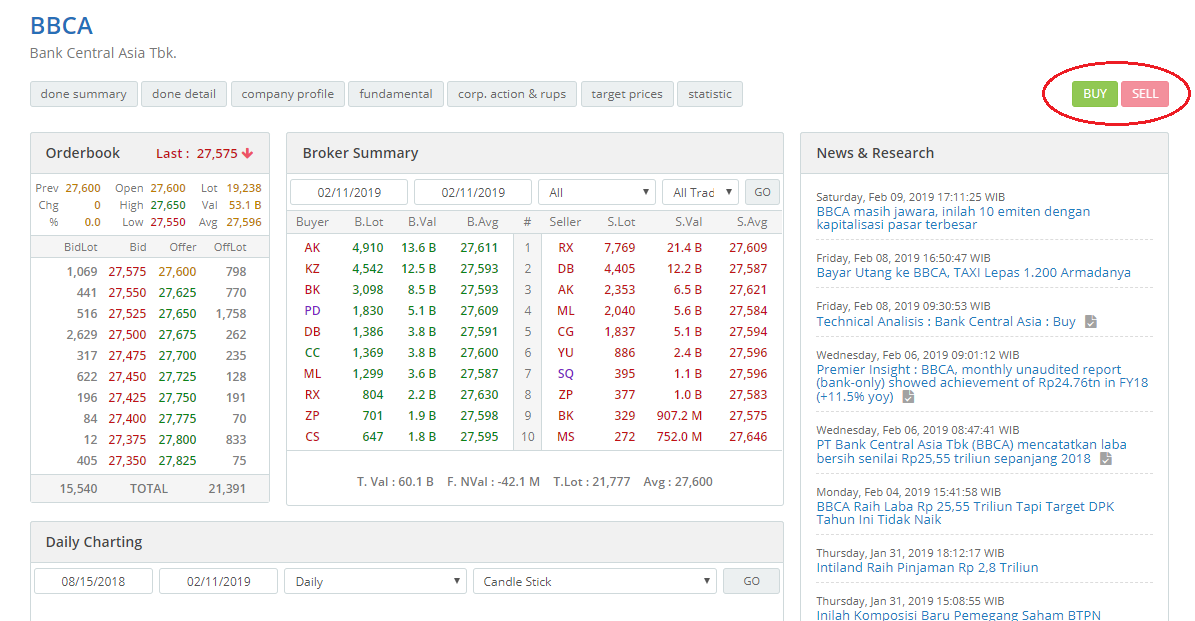Select seller broker MS
Image resolution: width=1195 pixels, height=621 pixels.
click(x=565, y=437)
